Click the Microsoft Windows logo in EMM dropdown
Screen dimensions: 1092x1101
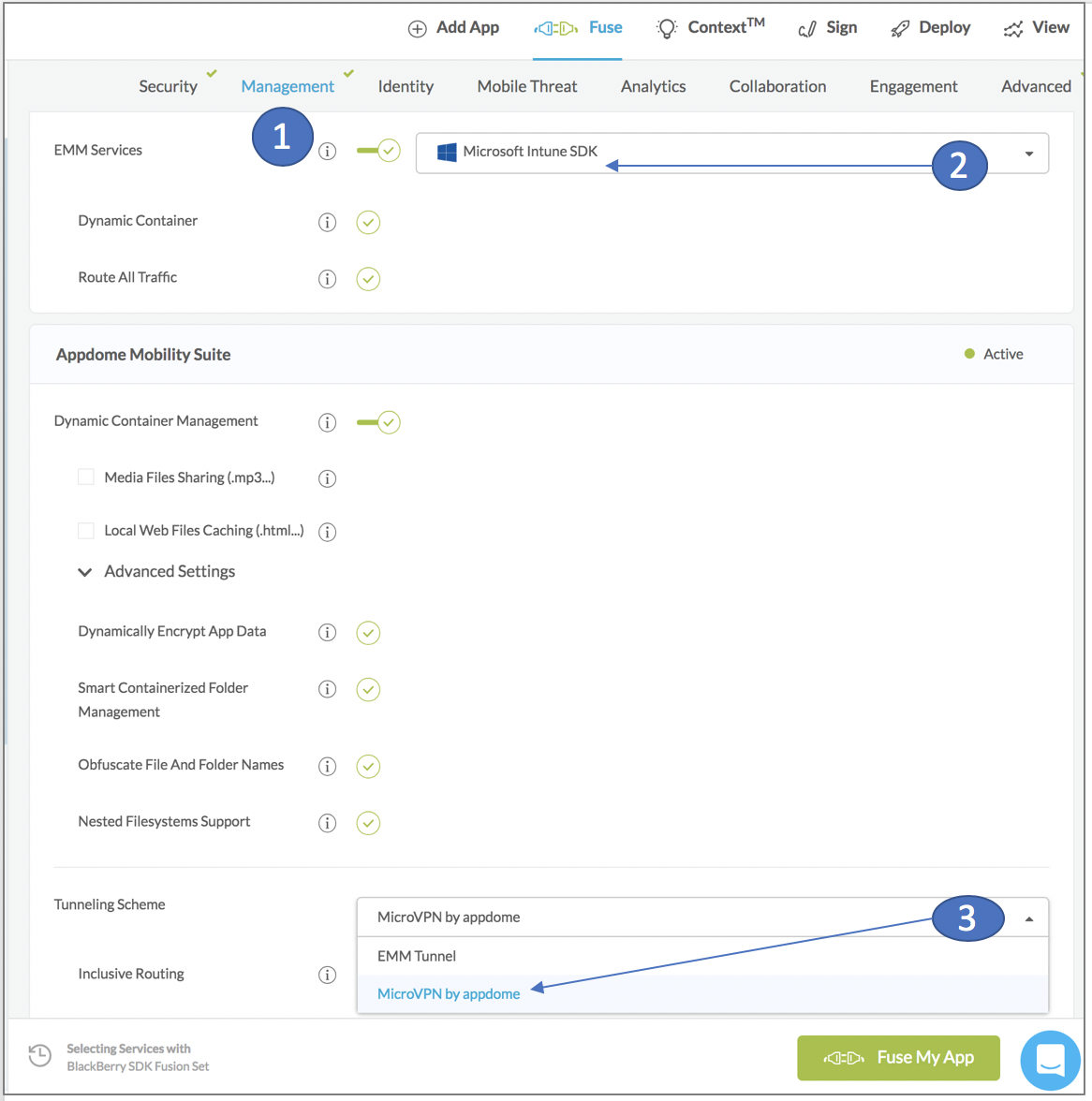[x=447, y=152]
